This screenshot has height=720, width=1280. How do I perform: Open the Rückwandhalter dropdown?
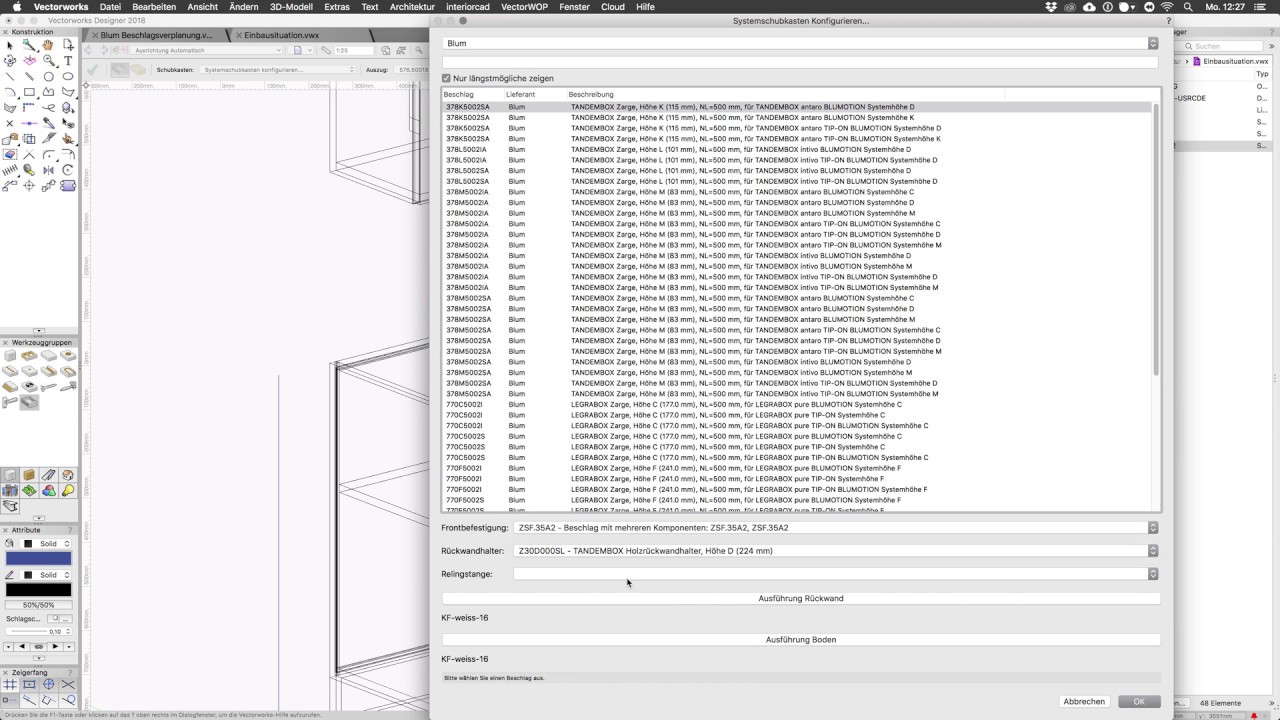(x=835, y=551)
